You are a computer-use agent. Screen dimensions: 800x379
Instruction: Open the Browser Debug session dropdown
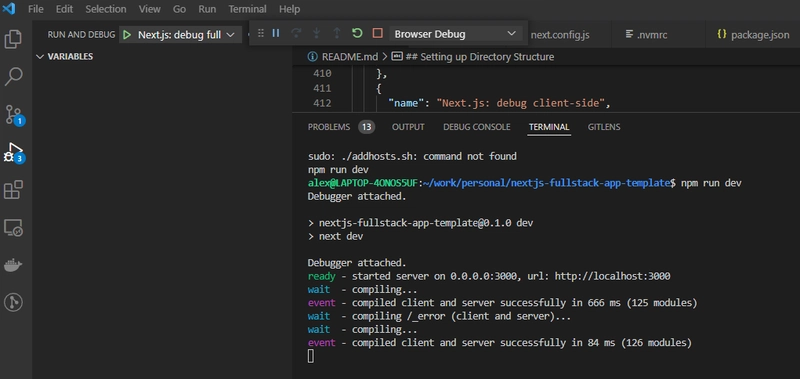point(456,34)
